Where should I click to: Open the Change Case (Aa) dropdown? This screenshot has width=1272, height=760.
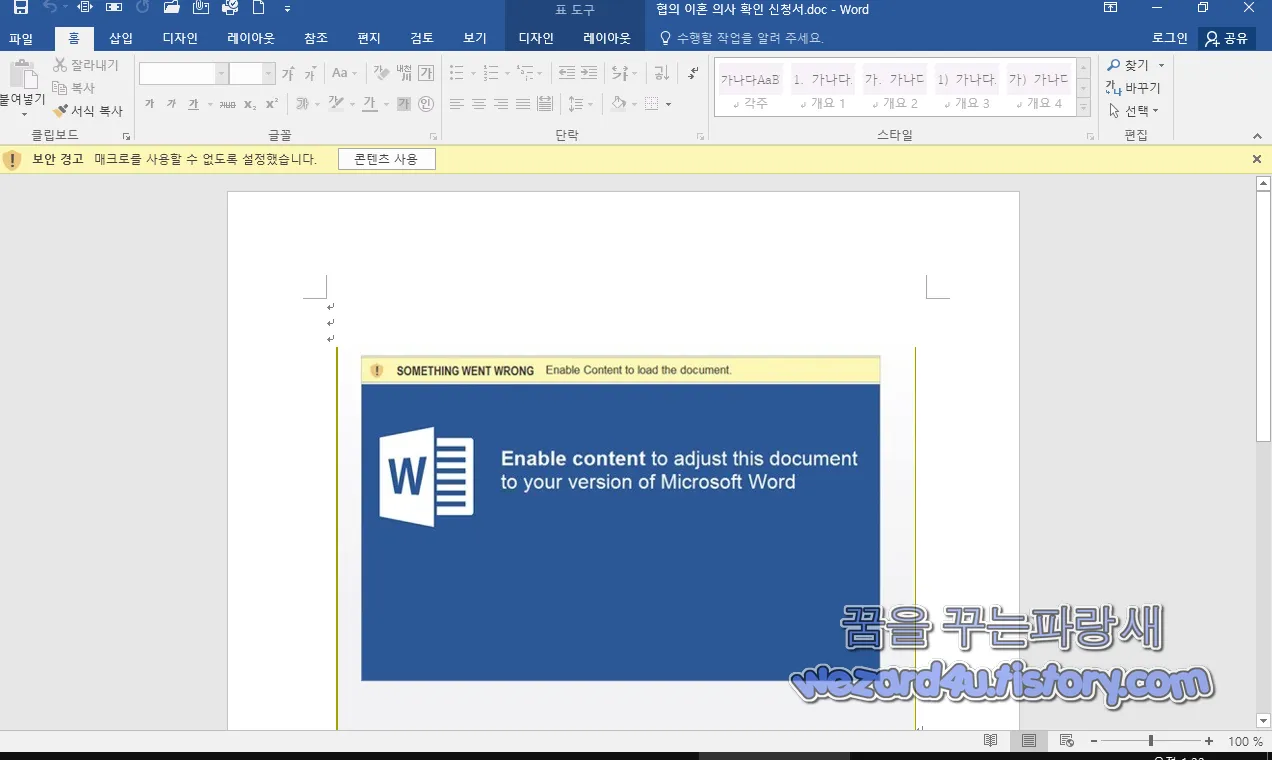tap(344, 74)
